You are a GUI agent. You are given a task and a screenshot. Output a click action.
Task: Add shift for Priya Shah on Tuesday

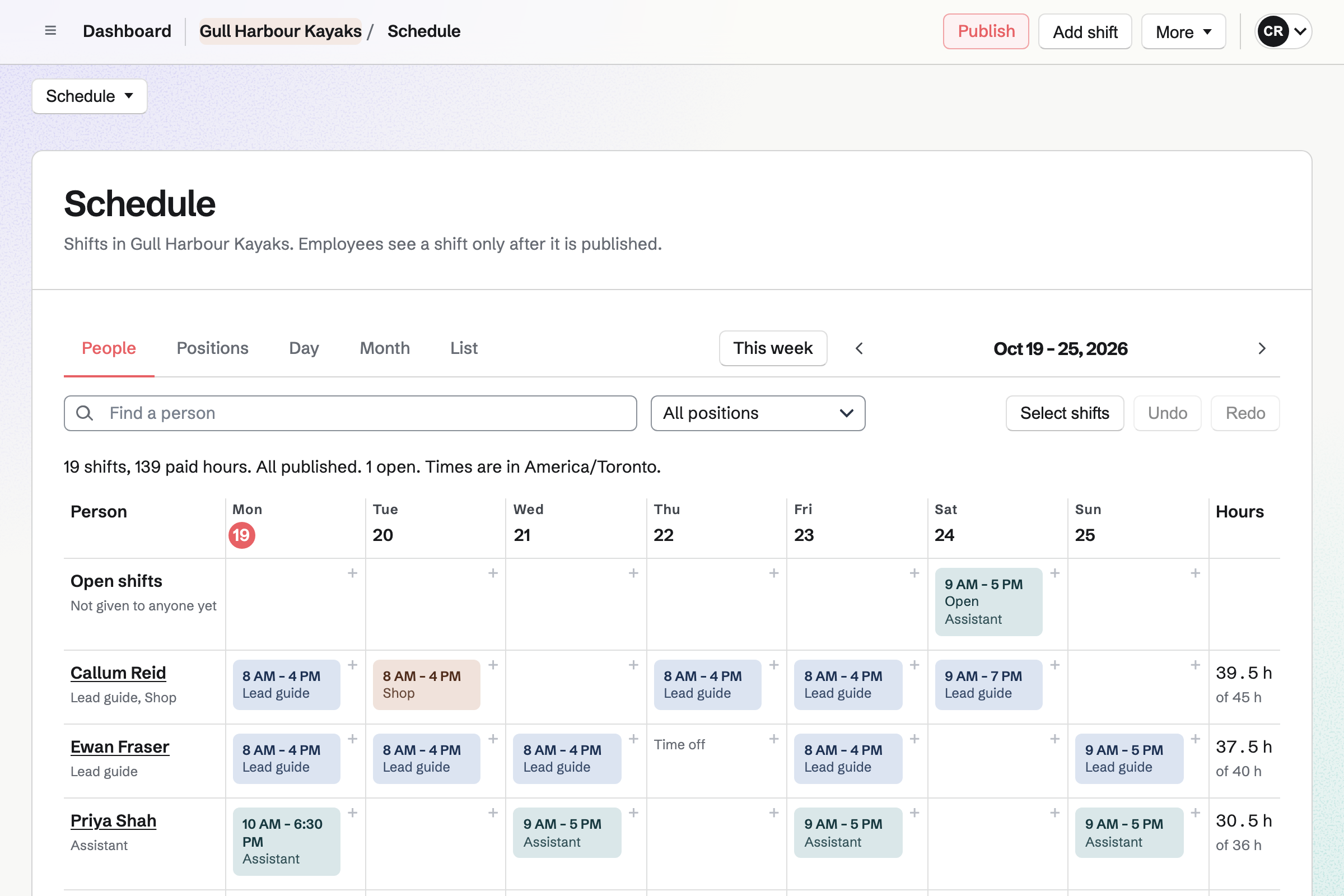(x=493, y=813)
